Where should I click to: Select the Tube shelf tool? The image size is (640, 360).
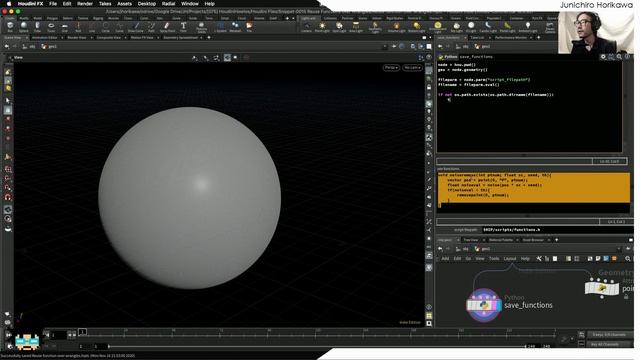37,27
